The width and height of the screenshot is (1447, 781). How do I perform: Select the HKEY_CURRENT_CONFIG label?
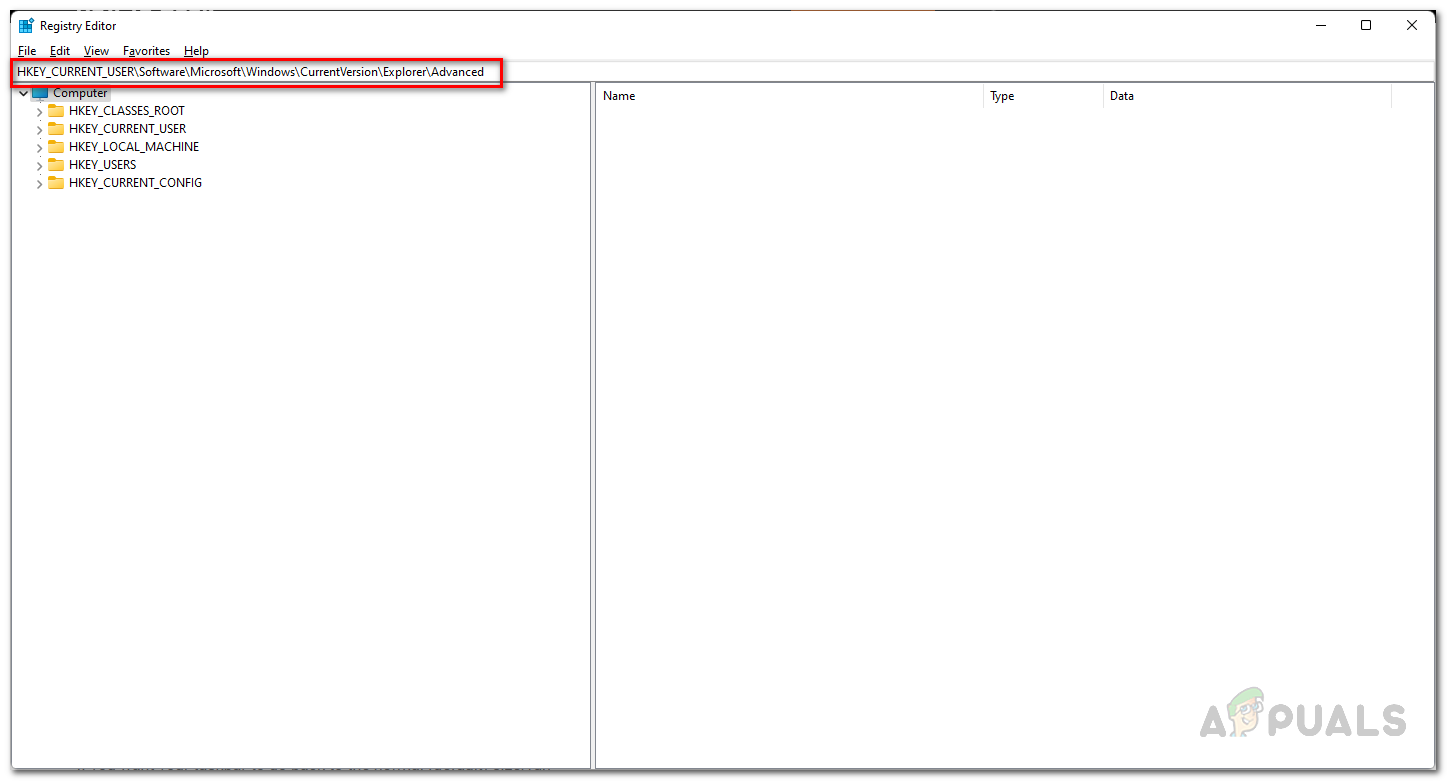(136, 183)
